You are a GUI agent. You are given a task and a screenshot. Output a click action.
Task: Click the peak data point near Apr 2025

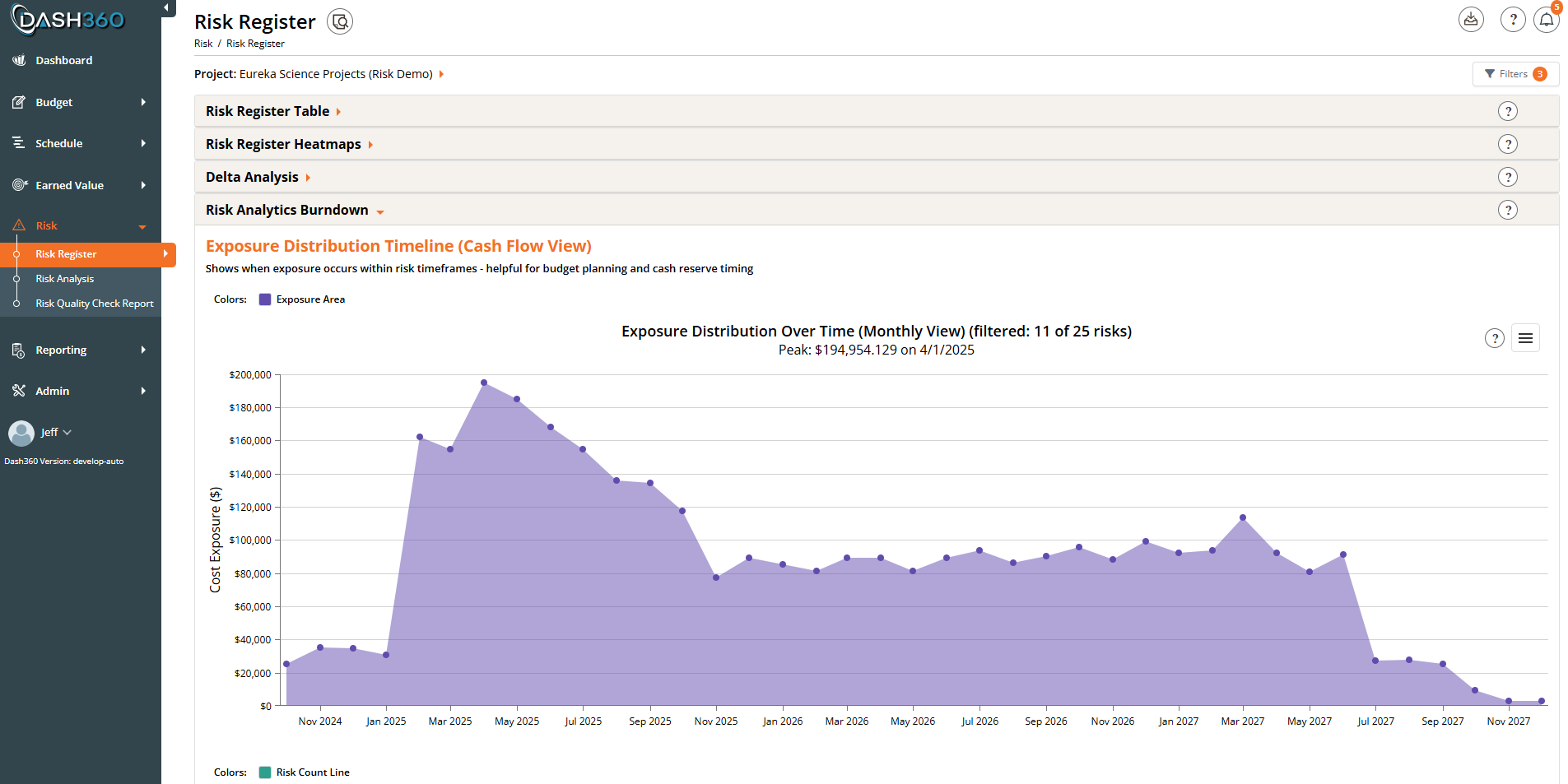[x=484, y=383]
